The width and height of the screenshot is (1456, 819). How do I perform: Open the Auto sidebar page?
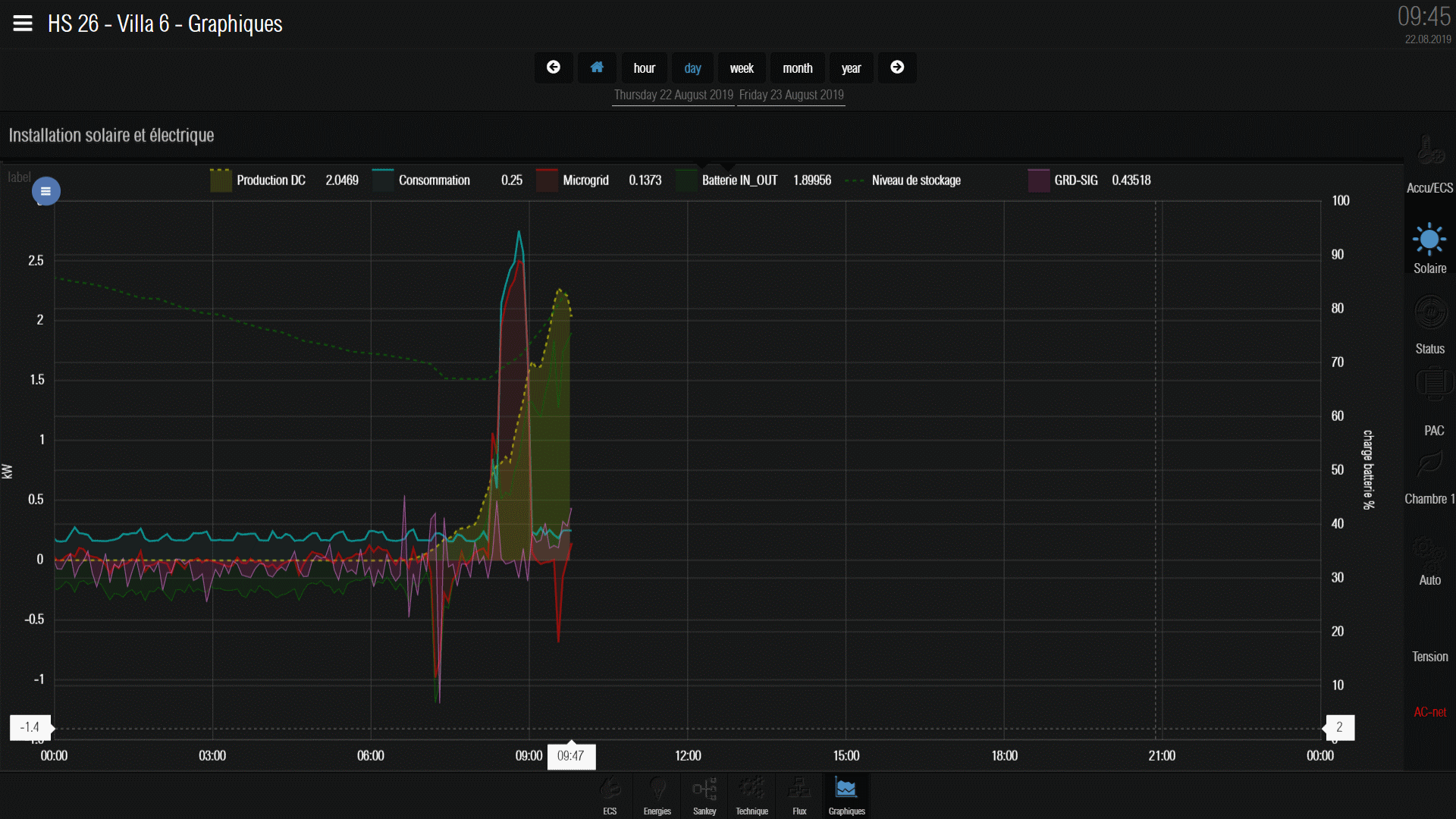point(1429,562)
